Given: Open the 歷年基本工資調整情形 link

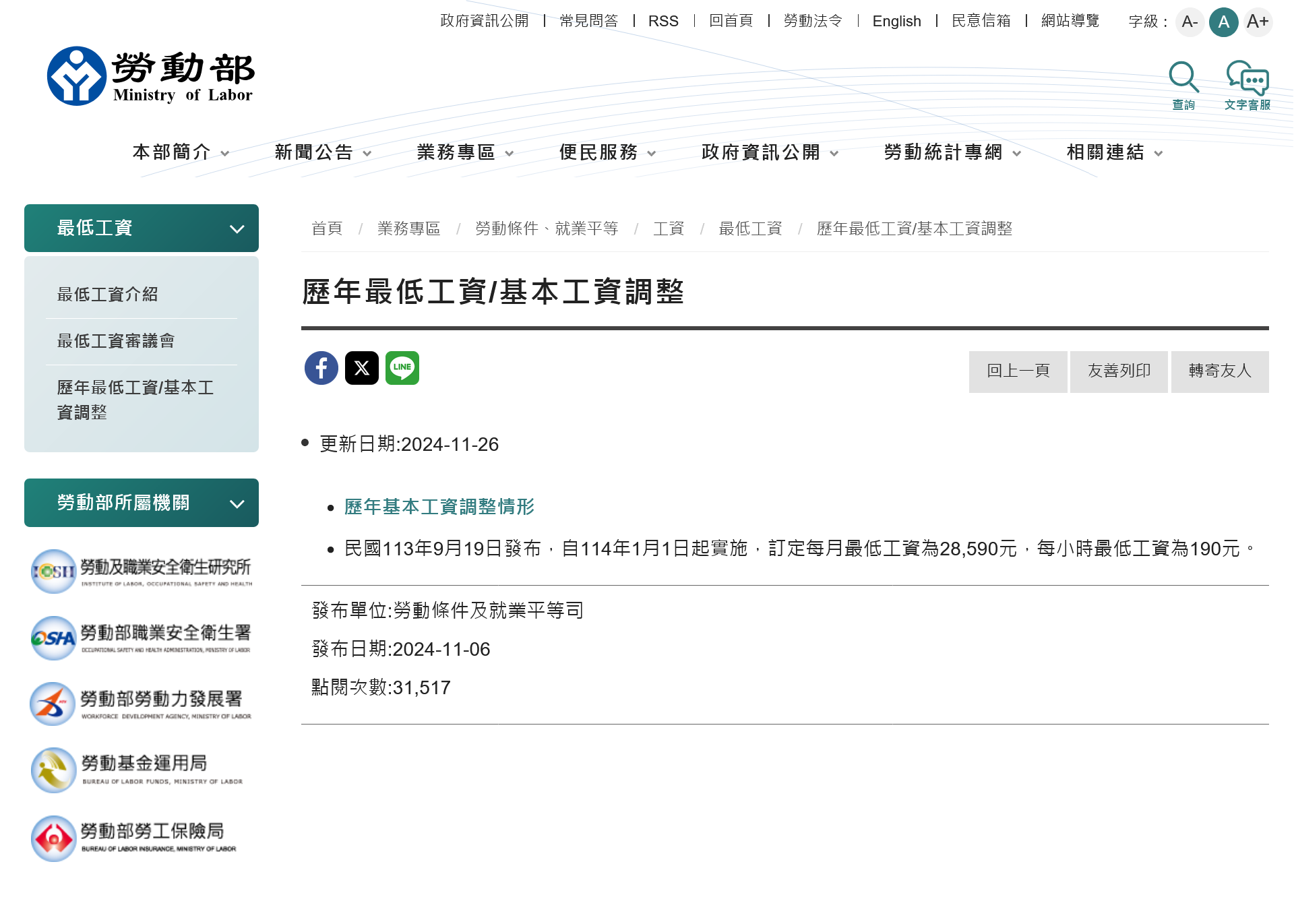Looking at the screenshot, I should pos(439,507).
